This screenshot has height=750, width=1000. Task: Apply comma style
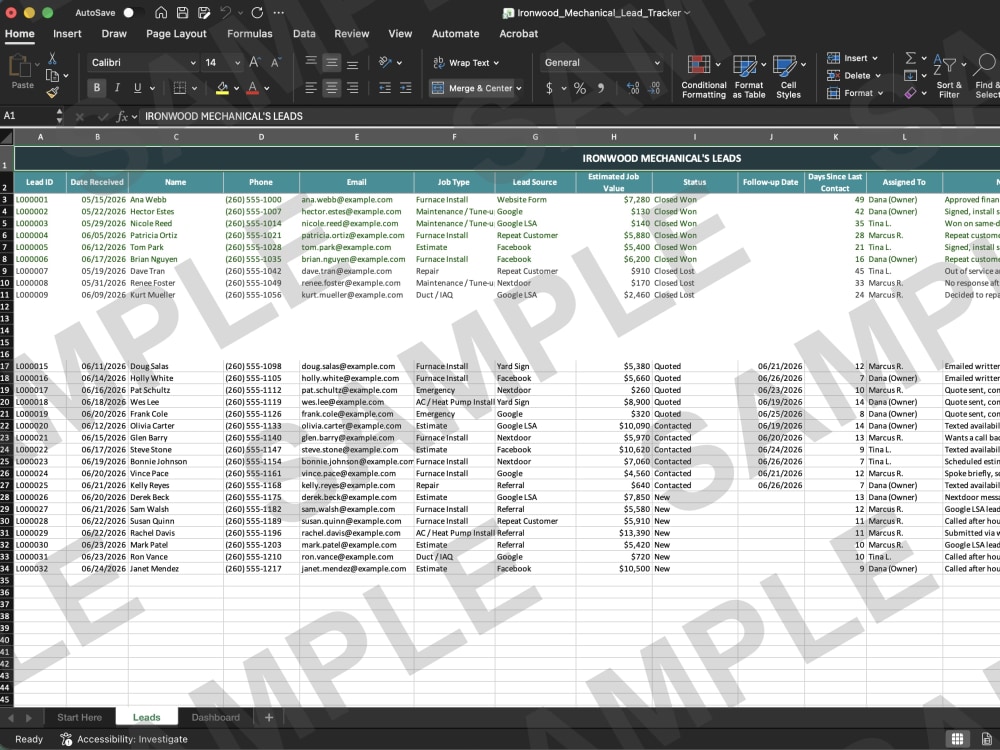pyautogui.click(x=601, y=88)
